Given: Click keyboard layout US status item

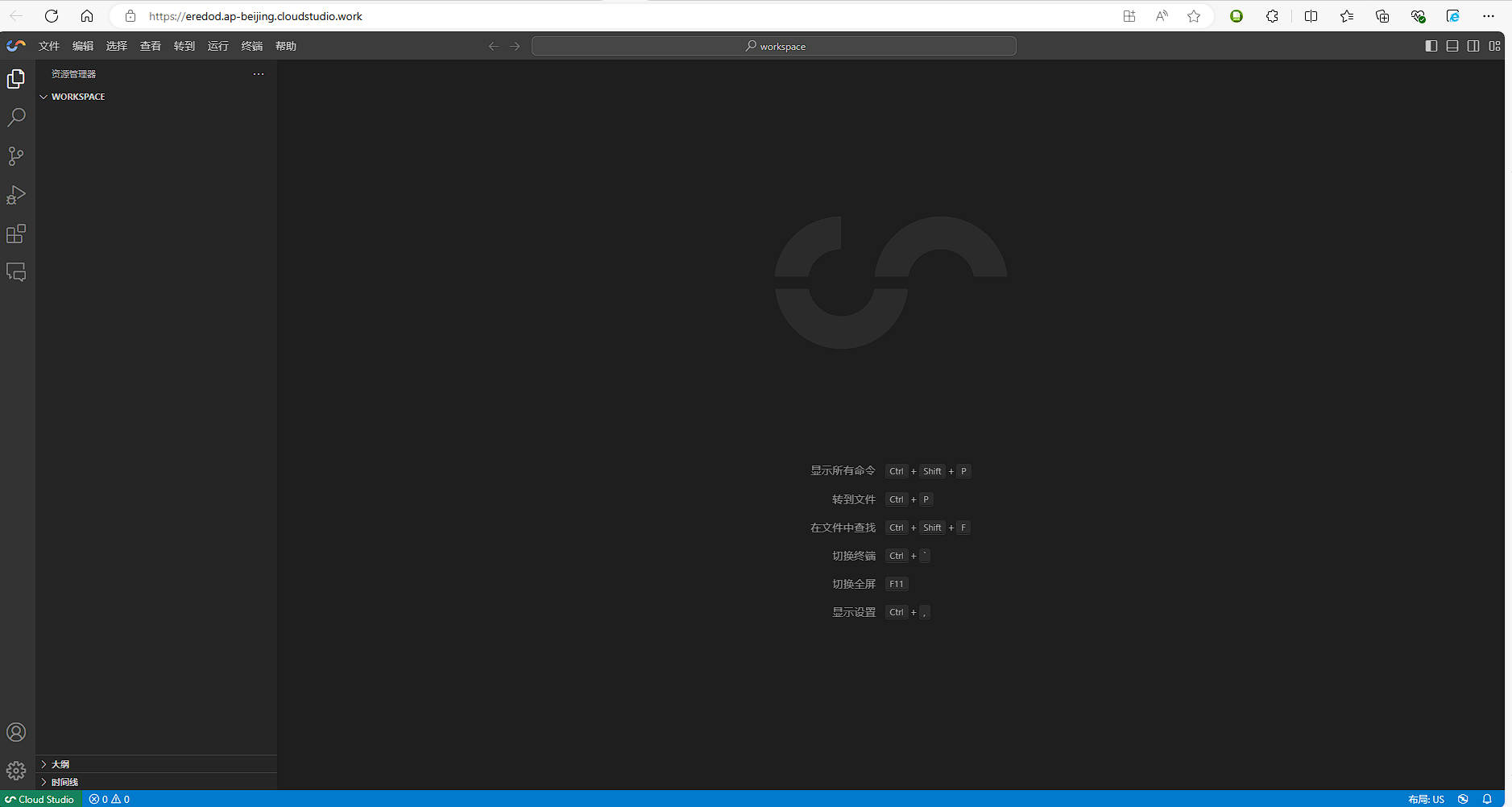Looking at the screenshot, I should pyautogui.click(x=1427, y=799).
